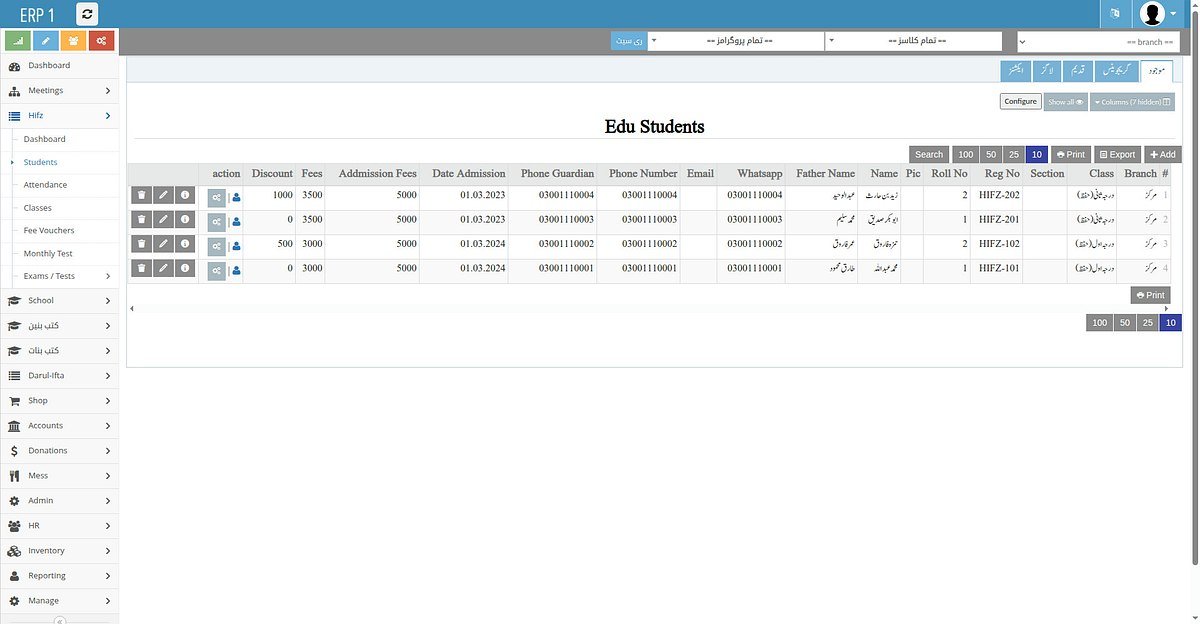Open the all programs filter dropdown

(x=736, y=41)
